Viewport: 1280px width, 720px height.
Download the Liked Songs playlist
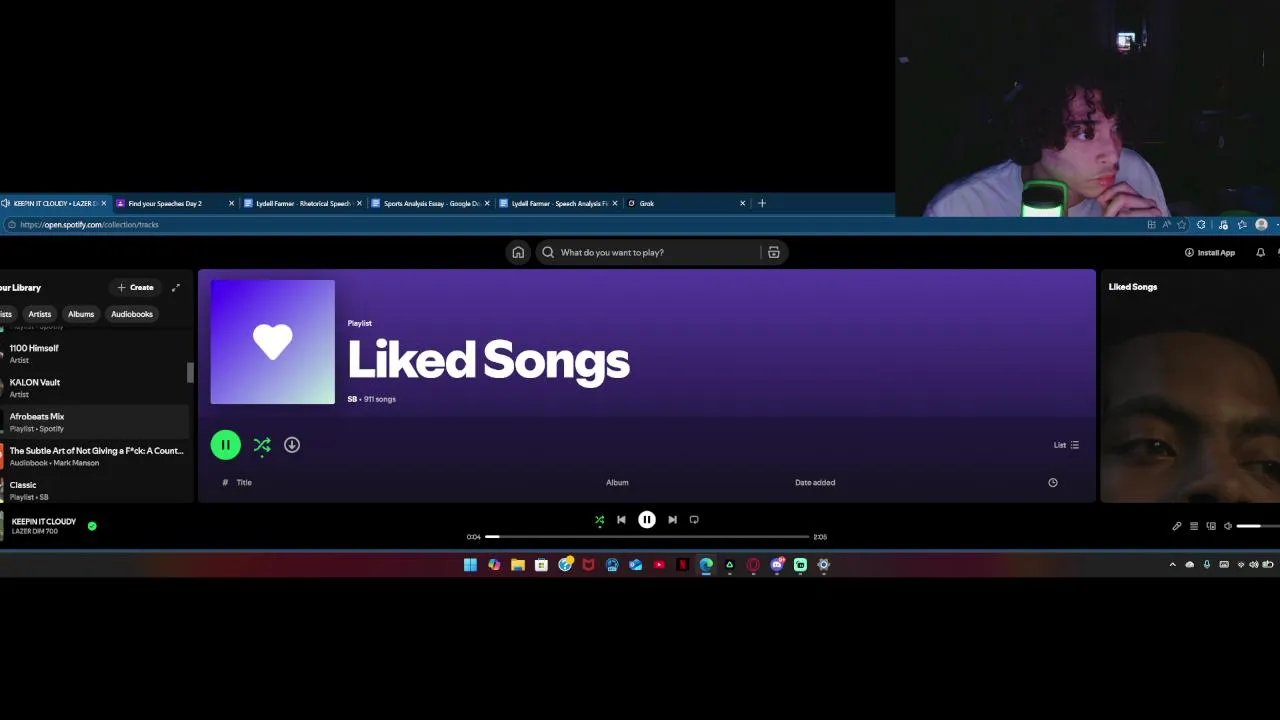292,445
